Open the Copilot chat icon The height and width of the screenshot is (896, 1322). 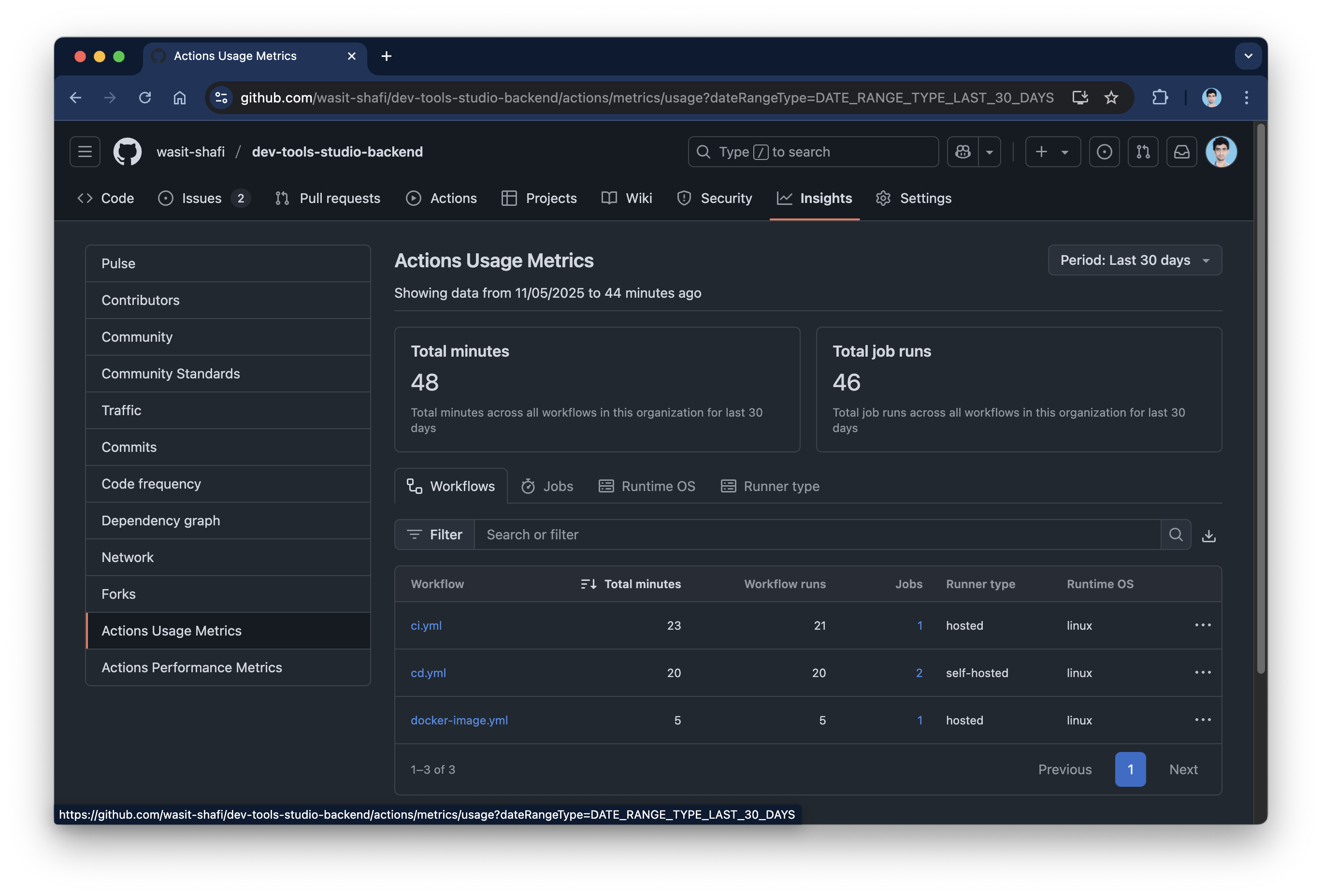point(963,152)
